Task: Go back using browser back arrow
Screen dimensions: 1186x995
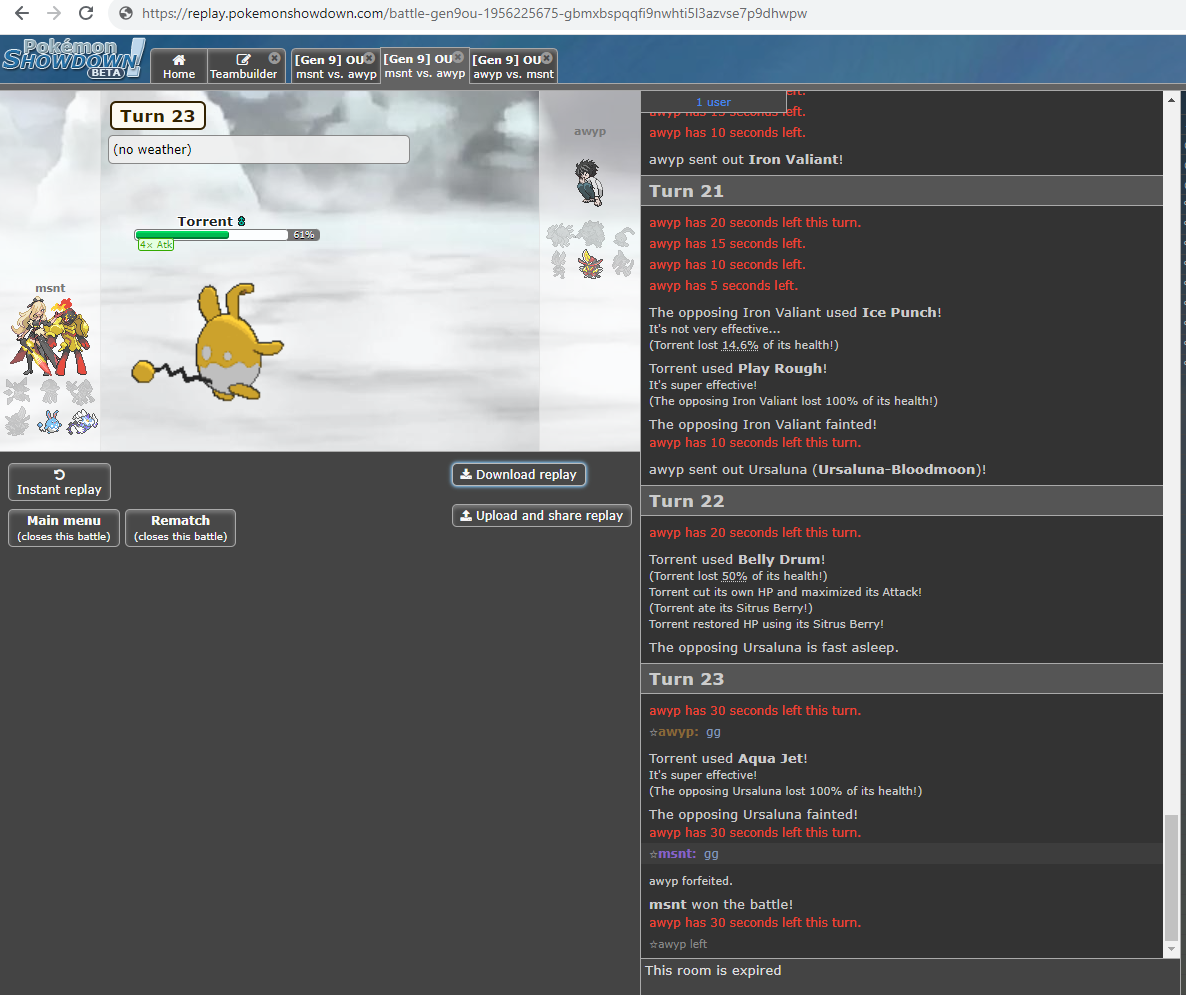Action: [22, 13]
